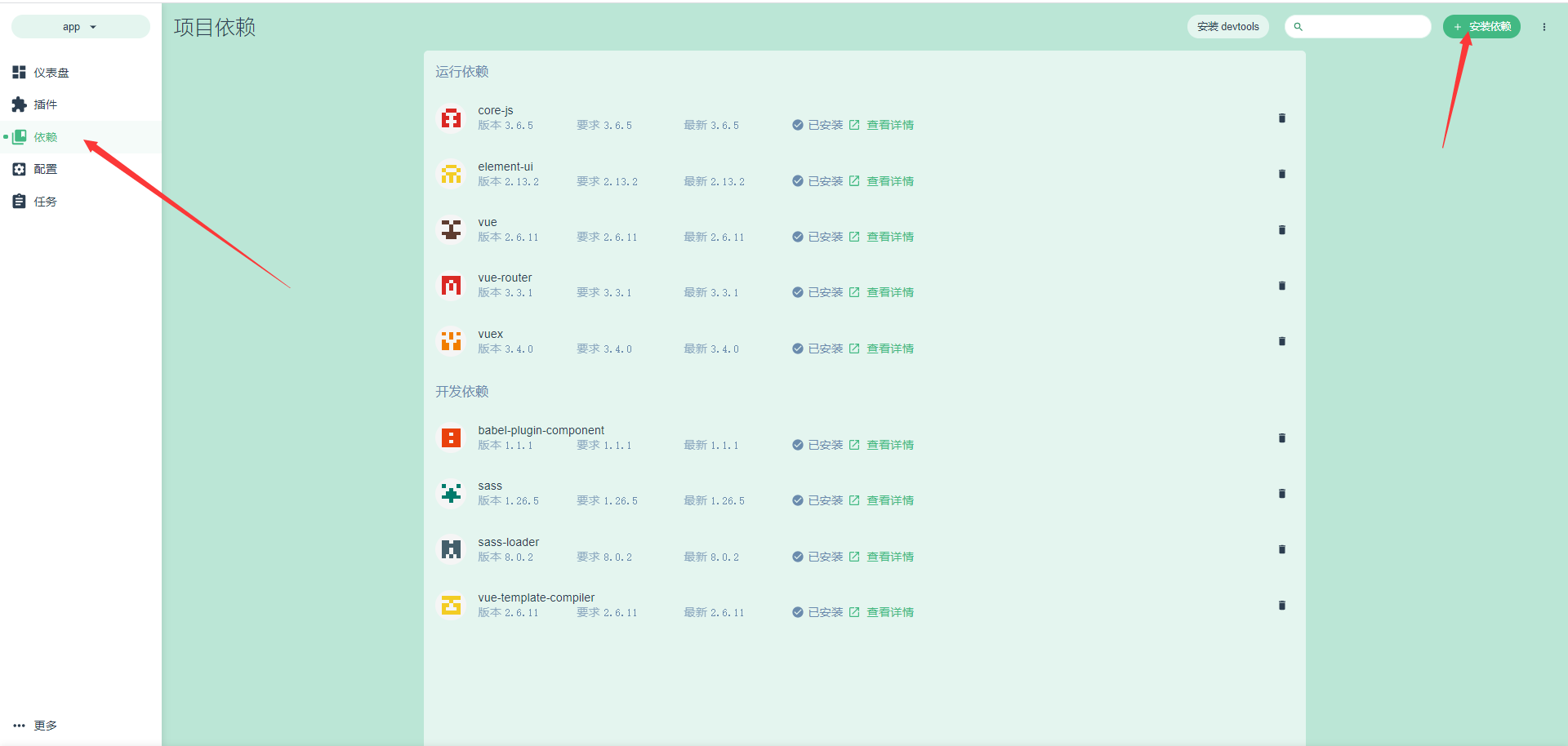Remove vue-router using its trash icon

click(1281, 286)
